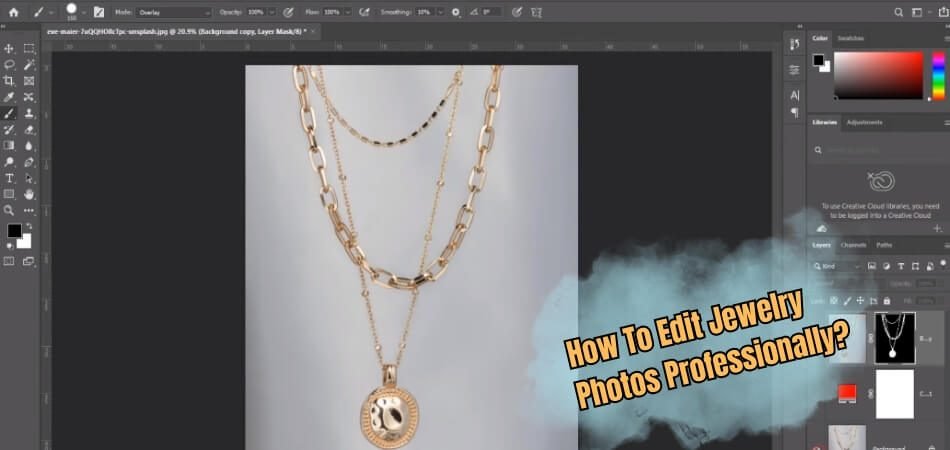The height and width of the screenshot is (450, 950).
Task: Select the Move tool
Action: (x=9, y=48)
